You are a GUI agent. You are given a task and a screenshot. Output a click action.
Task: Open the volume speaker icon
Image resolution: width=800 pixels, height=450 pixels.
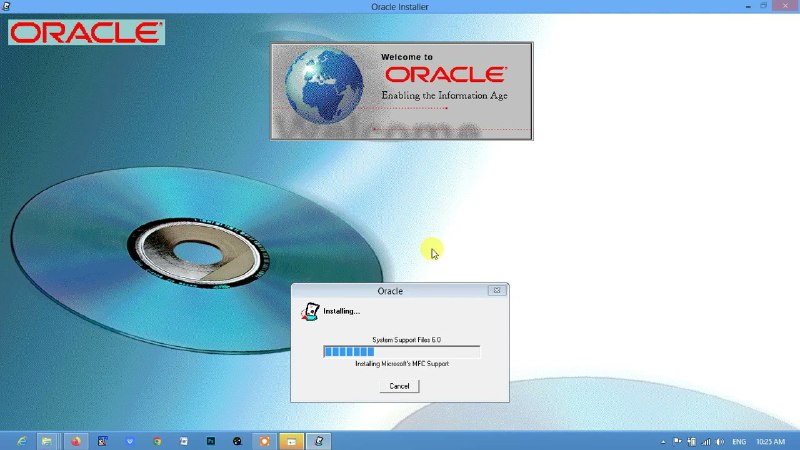click(720, 442)
